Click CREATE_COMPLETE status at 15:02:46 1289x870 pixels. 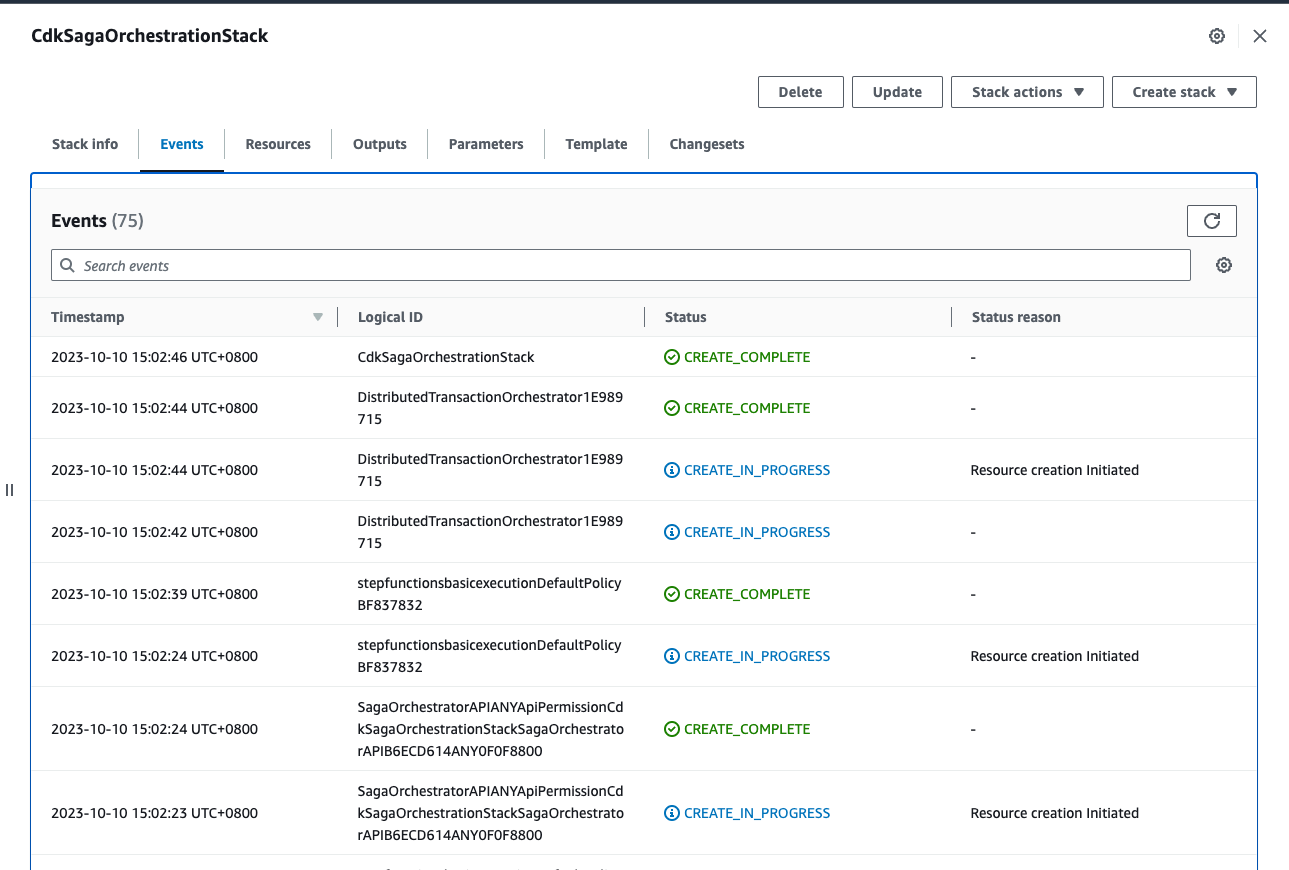[x=737, y=357]
